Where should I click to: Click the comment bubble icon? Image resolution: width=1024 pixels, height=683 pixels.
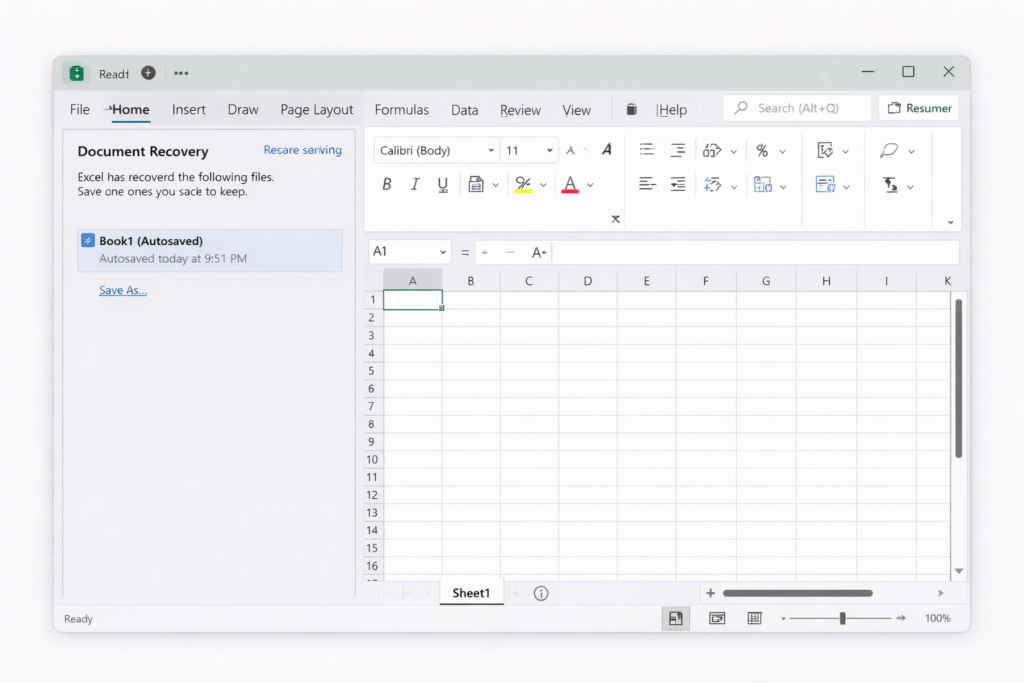(x=888, y=151)
